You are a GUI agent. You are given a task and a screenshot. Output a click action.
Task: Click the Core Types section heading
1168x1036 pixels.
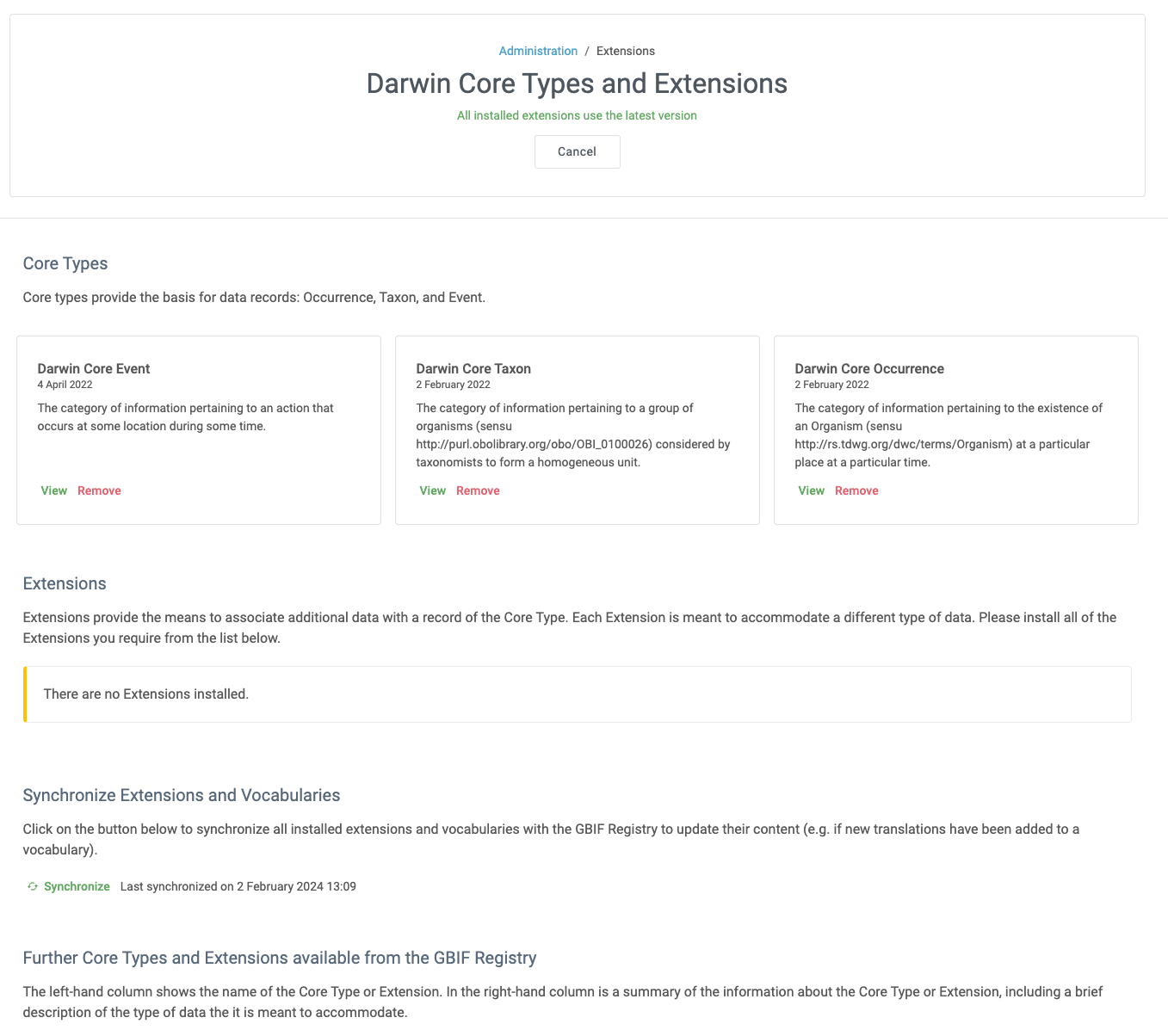(65, 263)
